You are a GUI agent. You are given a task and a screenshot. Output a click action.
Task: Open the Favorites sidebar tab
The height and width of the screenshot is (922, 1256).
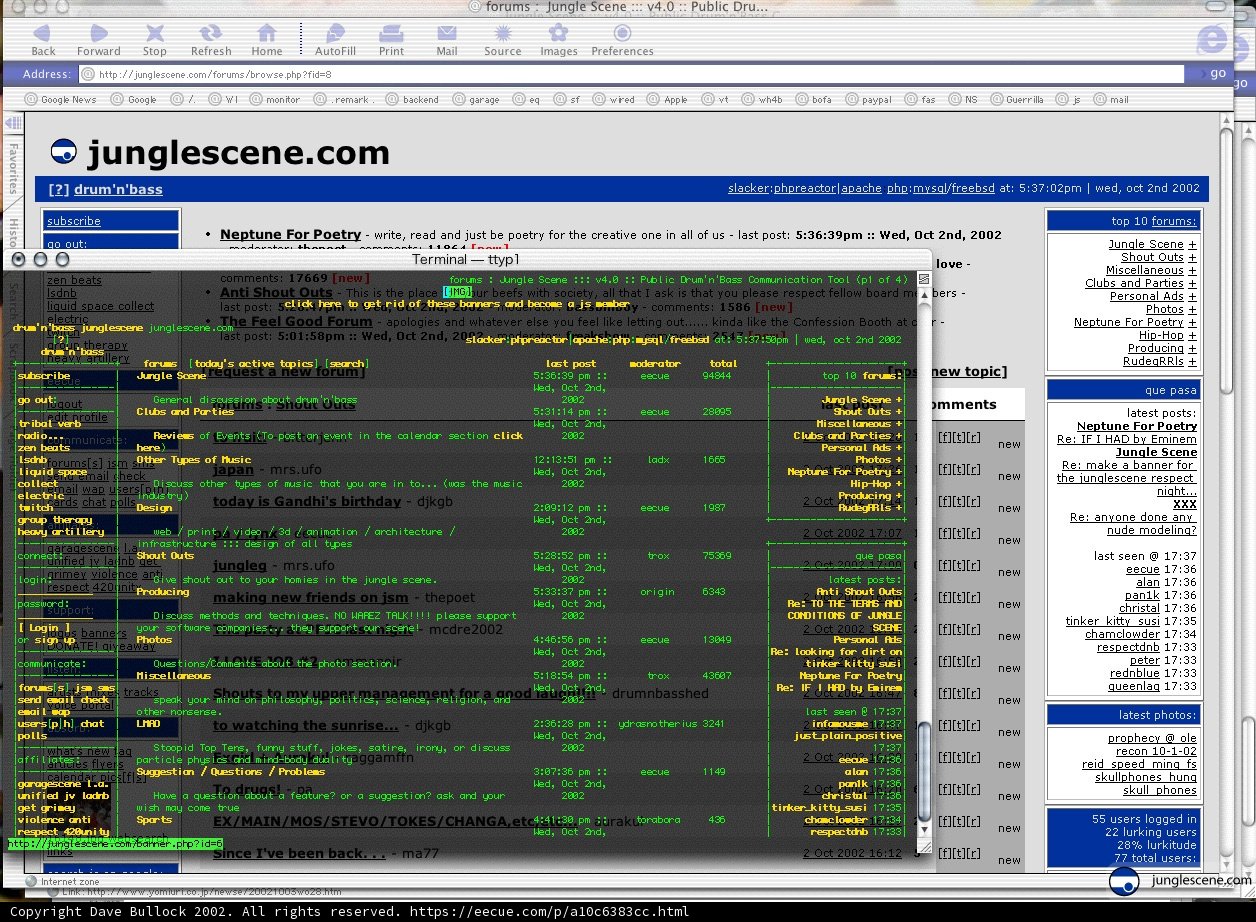(x=13, y=167)
